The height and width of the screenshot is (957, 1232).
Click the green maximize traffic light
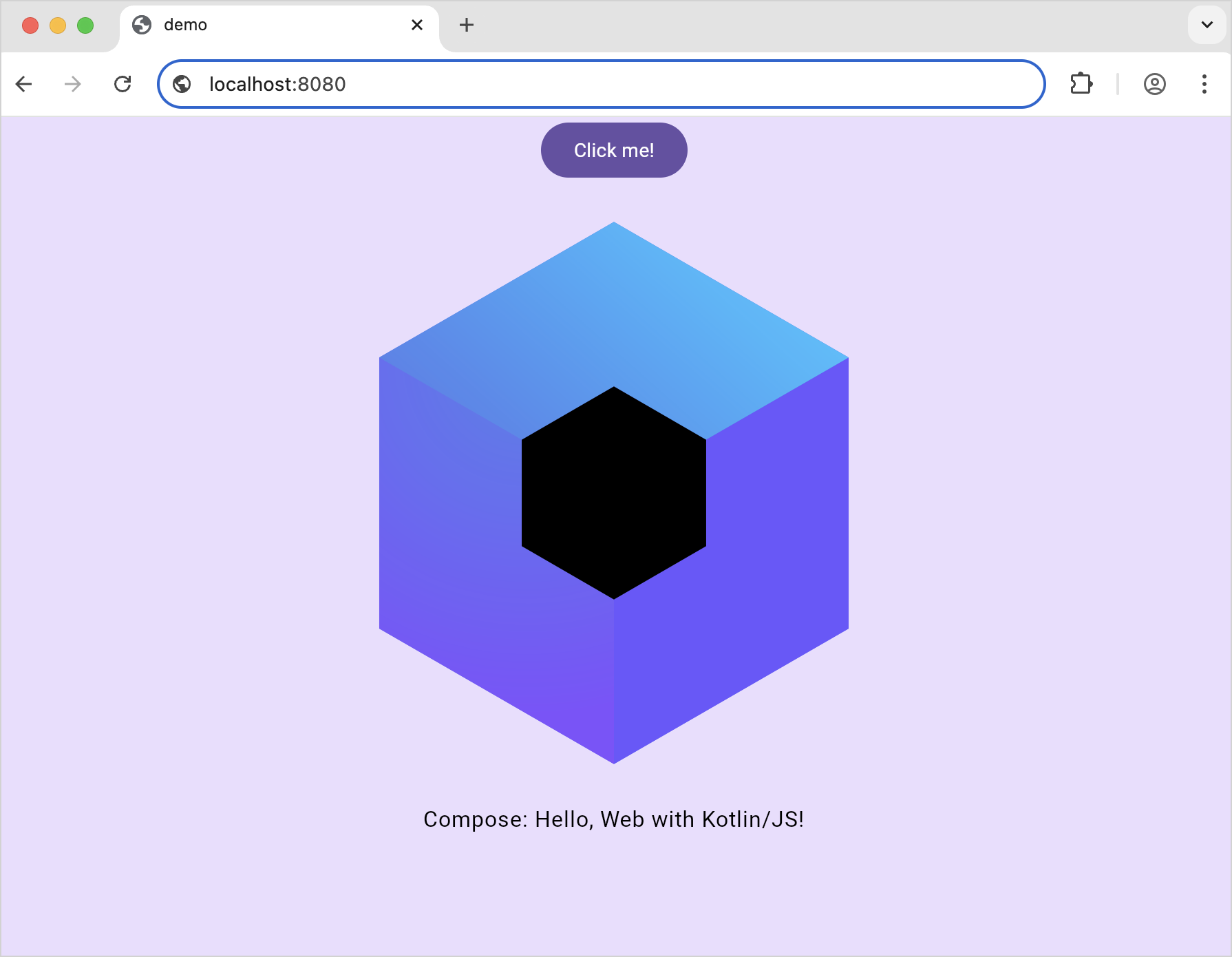tap(85, 25)
